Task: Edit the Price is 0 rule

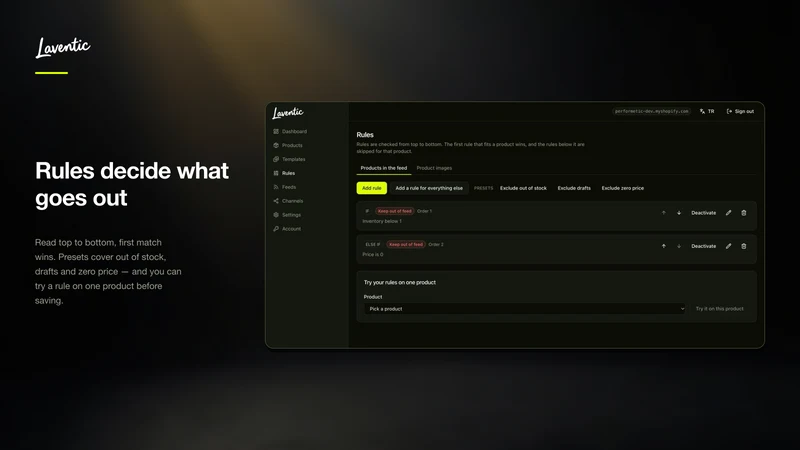Action: [x=729, y=246]
